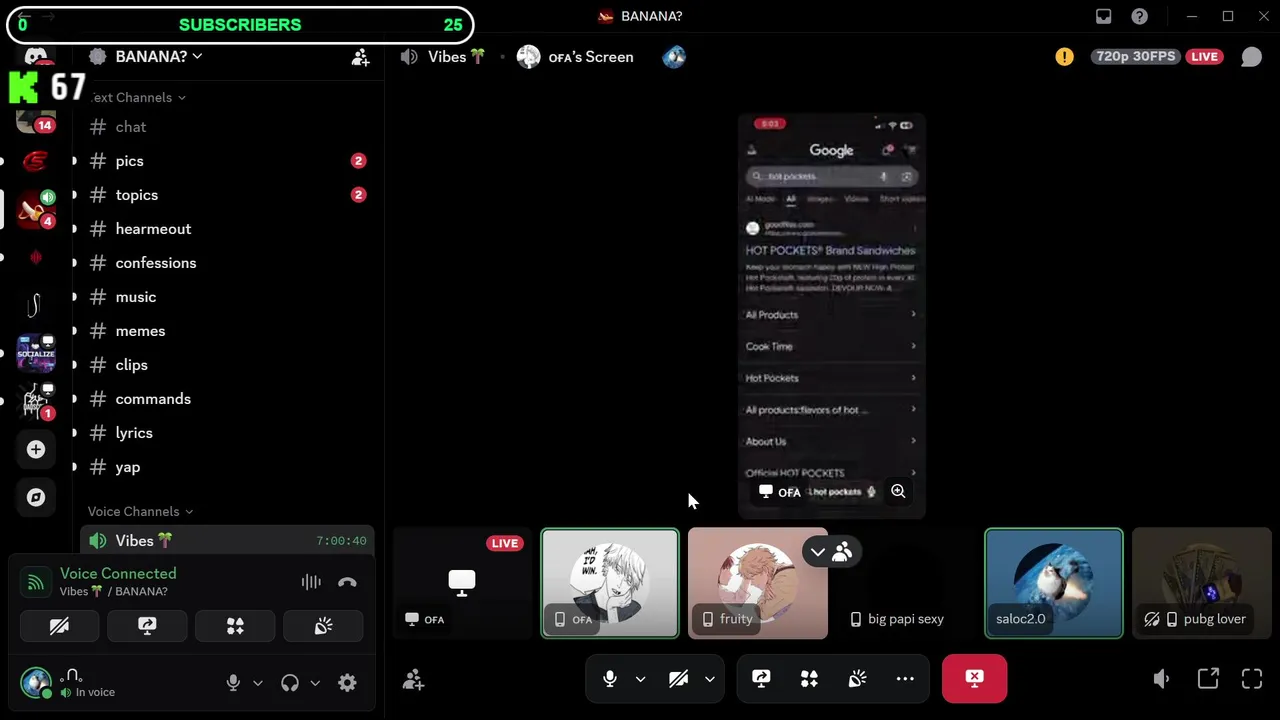Image resolution: width=1280 pixels, height=720 pixels.
Task: Adjust stream volume speaker icon
Action: pyautogui.click(x=1161, y=679)
